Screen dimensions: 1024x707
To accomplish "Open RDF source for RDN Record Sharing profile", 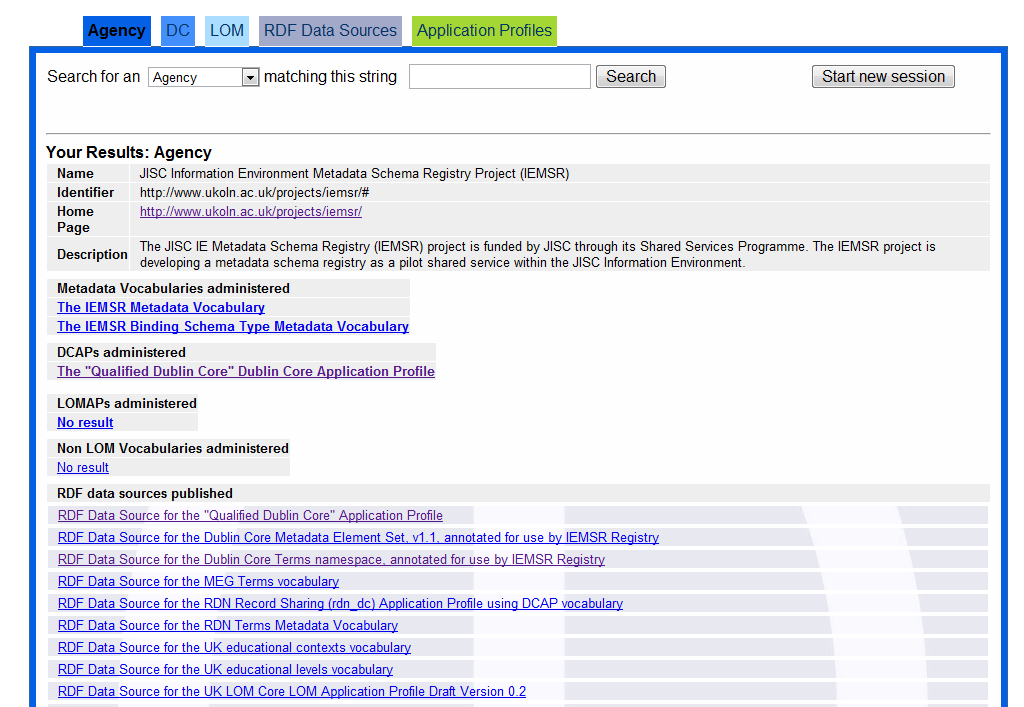I will (340, 603).
